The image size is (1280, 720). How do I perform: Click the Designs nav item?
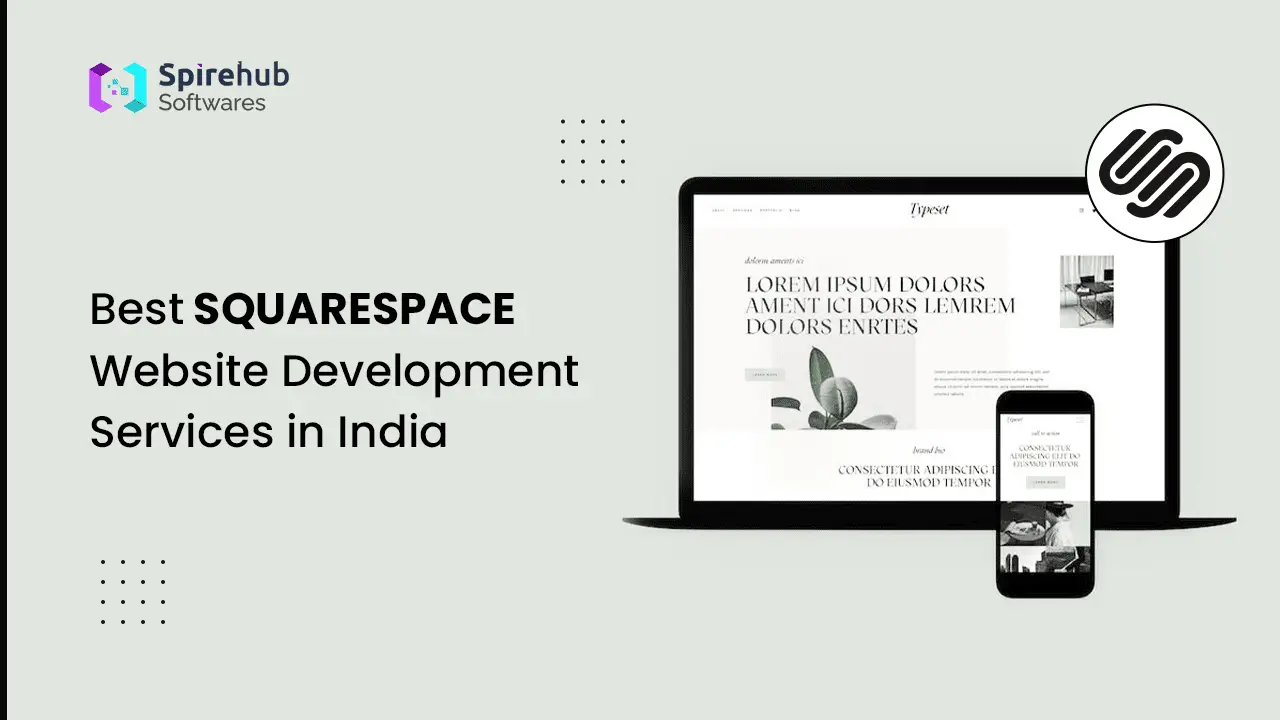(x=744, y=210)
